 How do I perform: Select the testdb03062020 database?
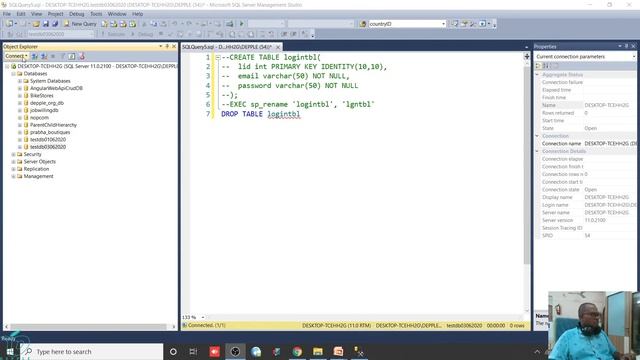pos(48,147)
